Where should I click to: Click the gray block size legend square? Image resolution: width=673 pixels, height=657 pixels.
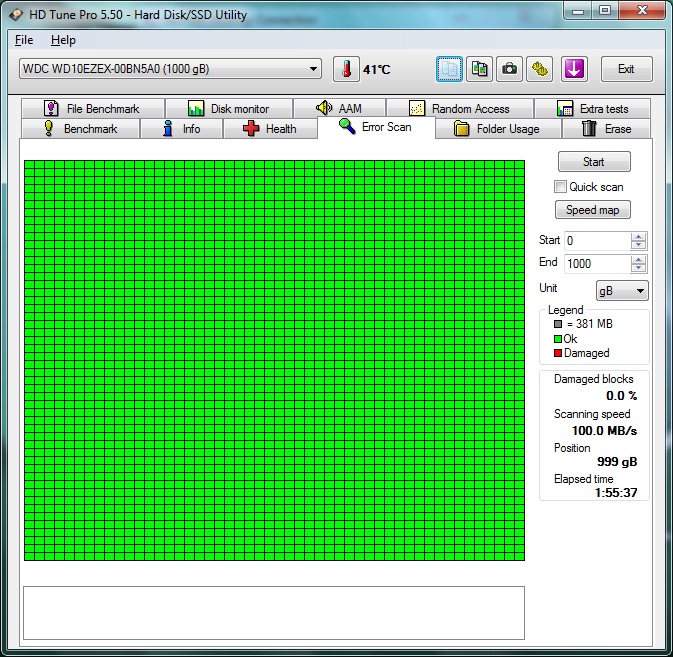click(558, 324)
